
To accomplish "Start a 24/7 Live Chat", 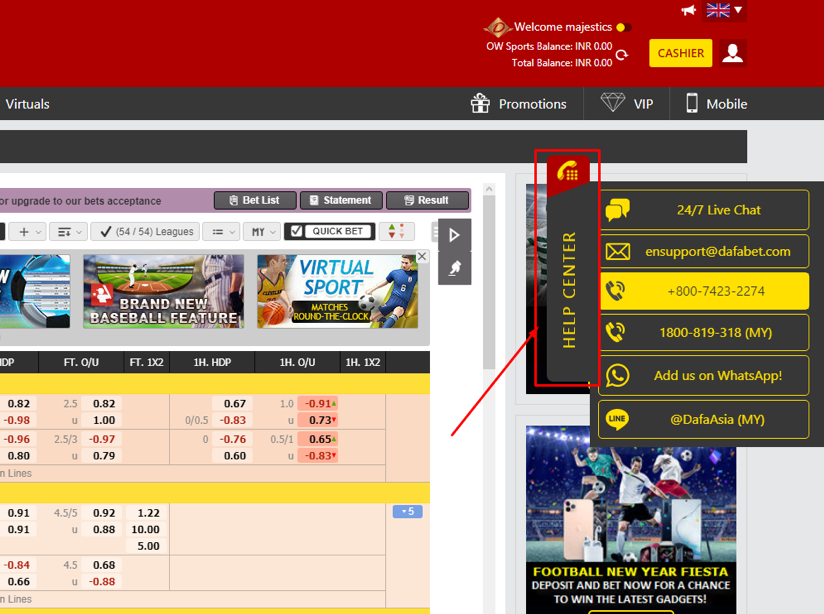I will [x=704, y=210].
